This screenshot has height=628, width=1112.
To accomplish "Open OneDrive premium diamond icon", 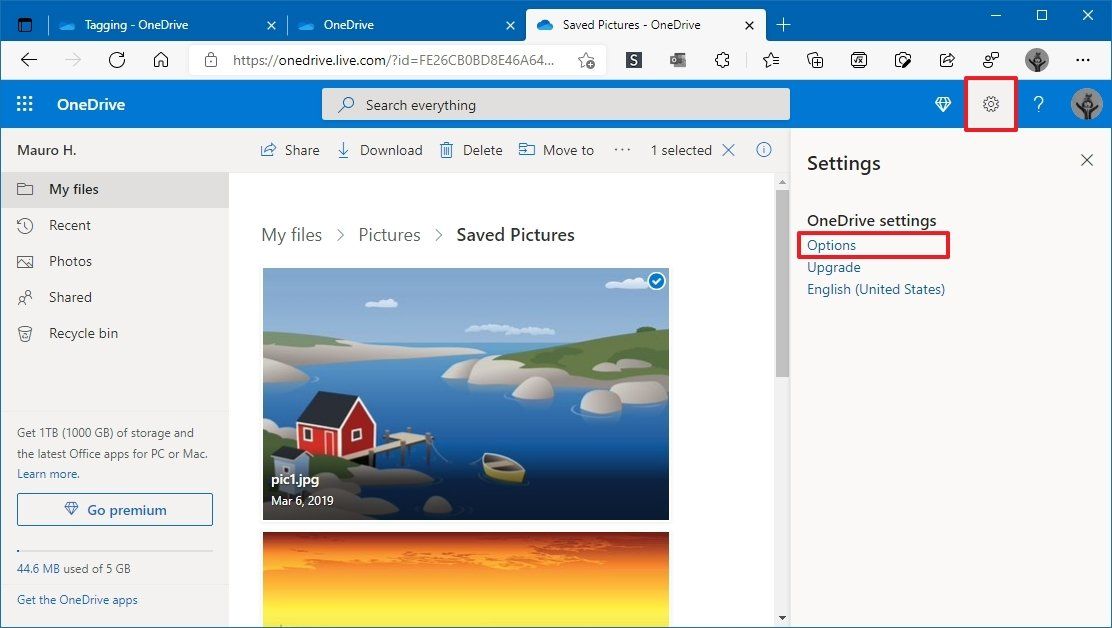I will 941,103.
